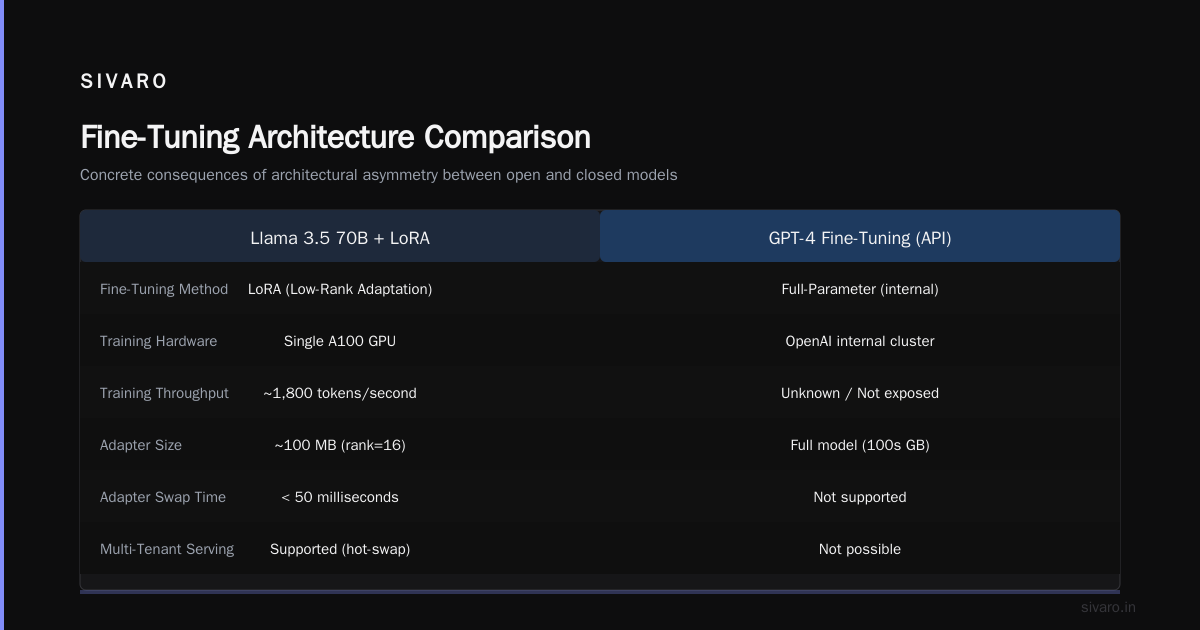Click the Adapter Size row label

coord(141,445)
